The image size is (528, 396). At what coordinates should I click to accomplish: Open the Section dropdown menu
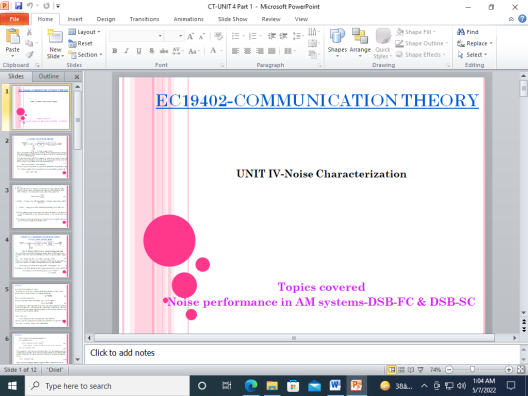pos(85,55)
